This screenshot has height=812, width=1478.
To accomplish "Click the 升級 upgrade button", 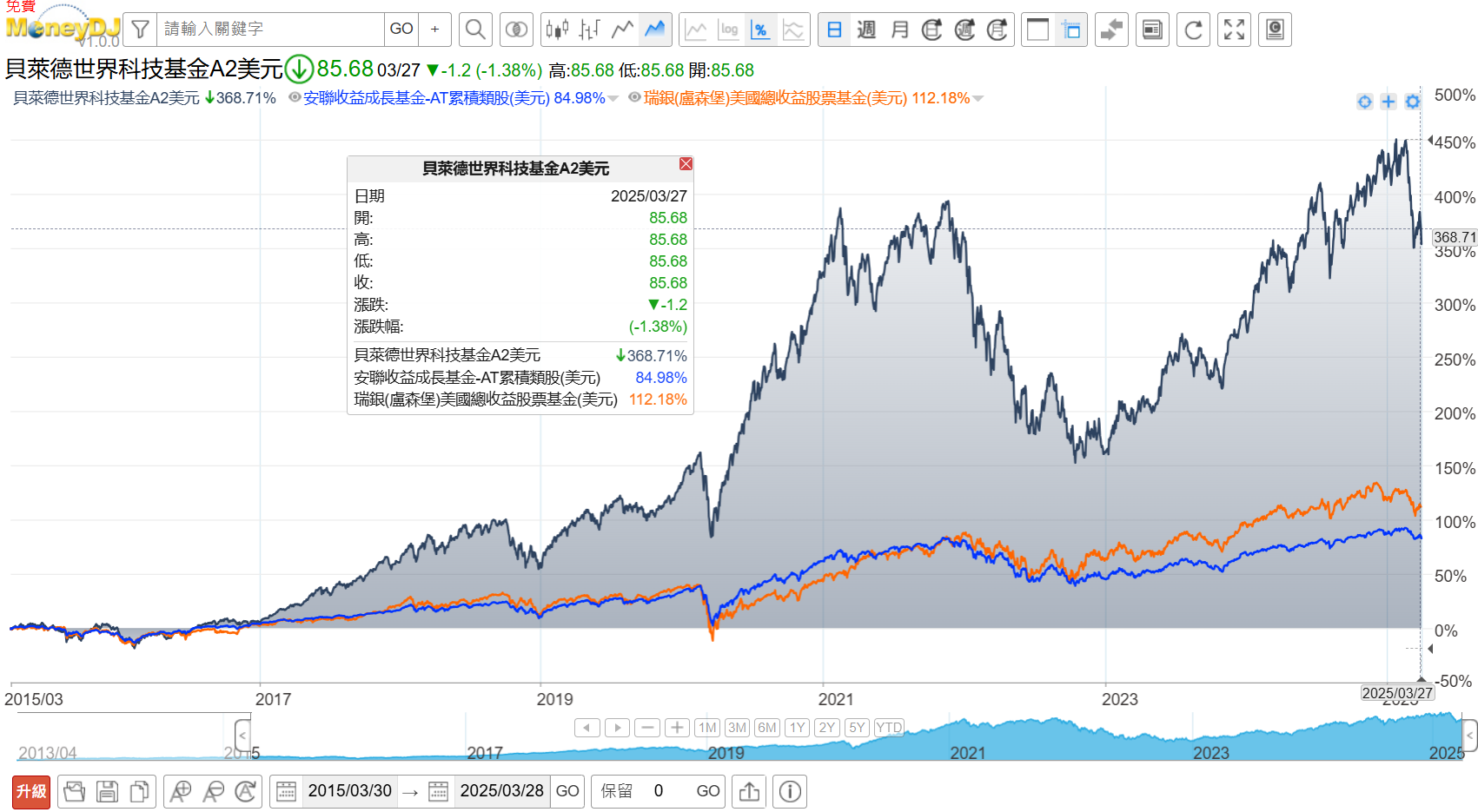I will 30,791.
